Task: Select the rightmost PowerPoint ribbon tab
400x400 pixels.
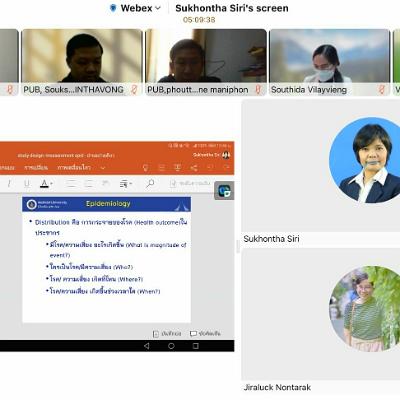Action: 74,167
